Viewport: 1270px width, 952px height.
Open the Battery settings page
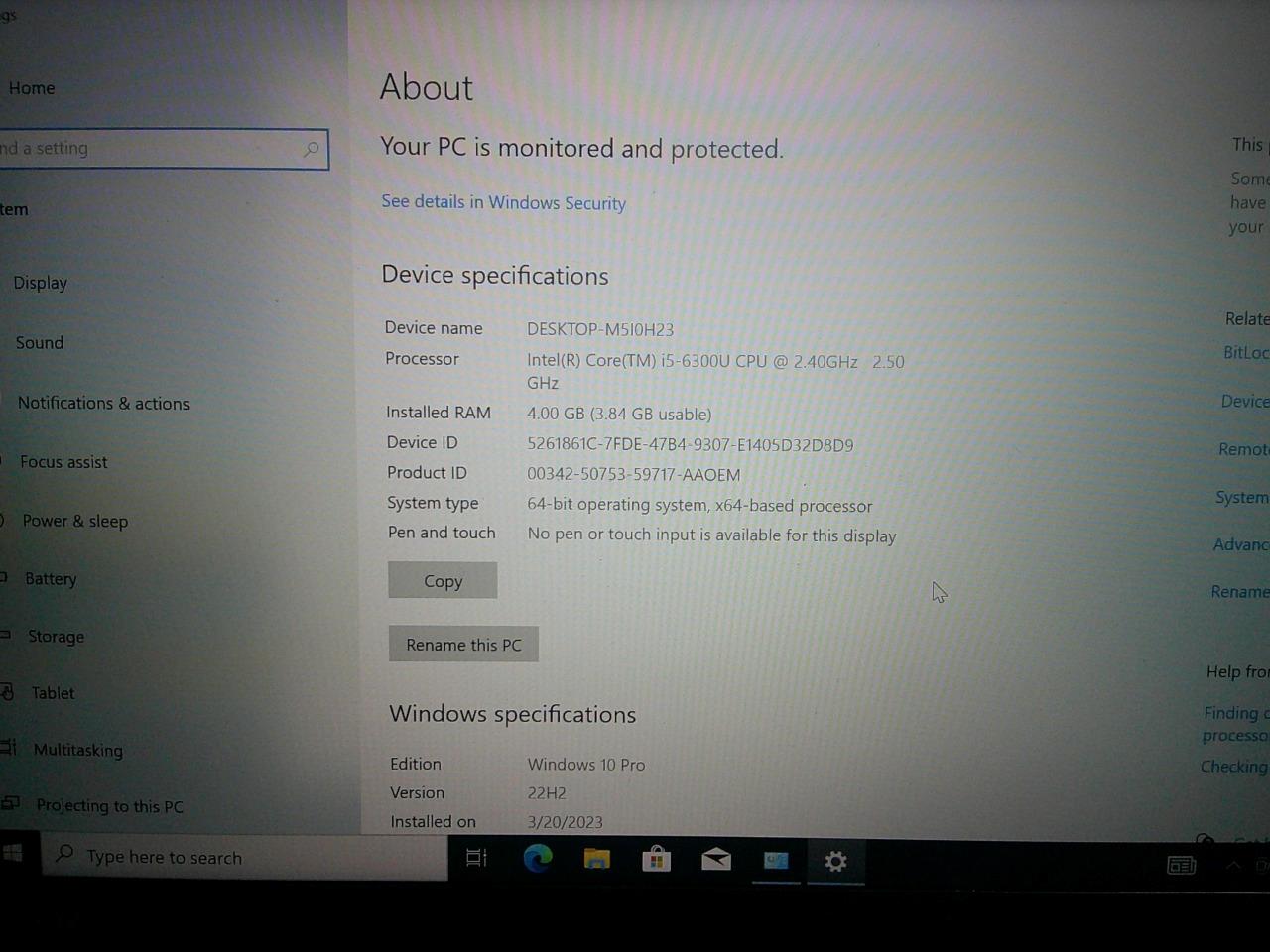tap(51, 579)
